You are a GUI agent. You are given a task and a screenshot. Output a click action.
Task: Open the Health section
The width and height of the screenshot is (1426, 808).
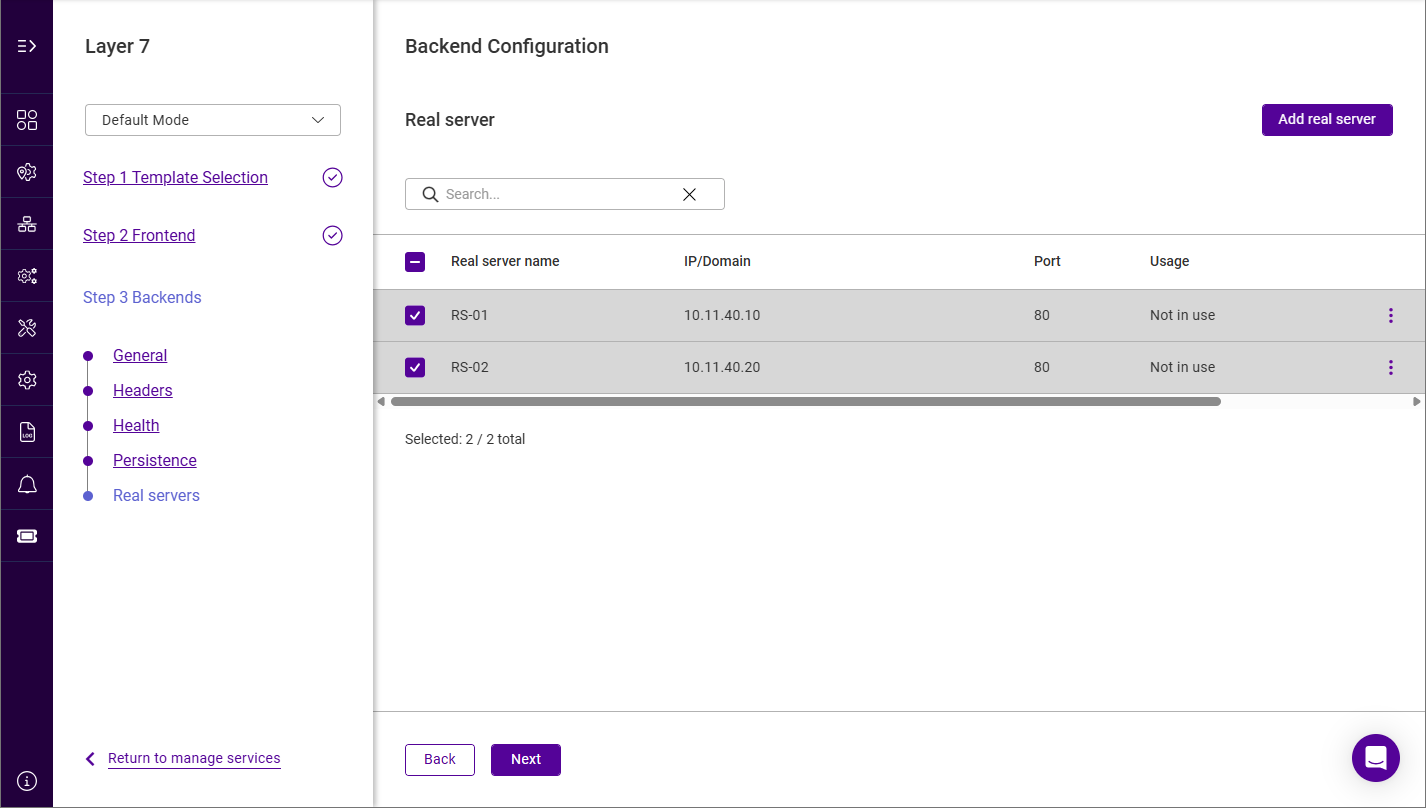[136, 426]
